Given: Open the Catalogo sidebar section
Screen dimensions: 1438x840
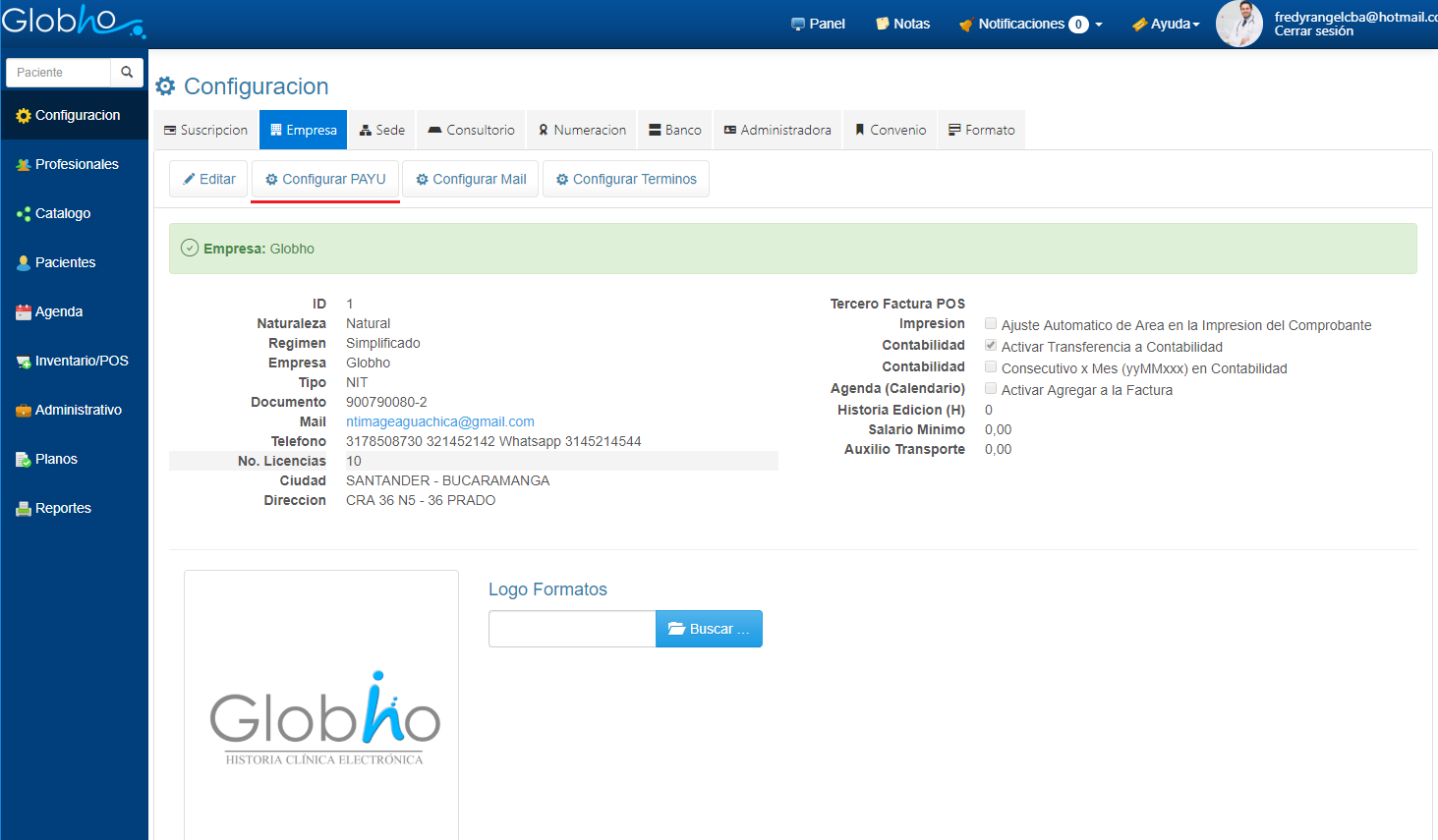Looking at the screenshot, I should [62, 213].
